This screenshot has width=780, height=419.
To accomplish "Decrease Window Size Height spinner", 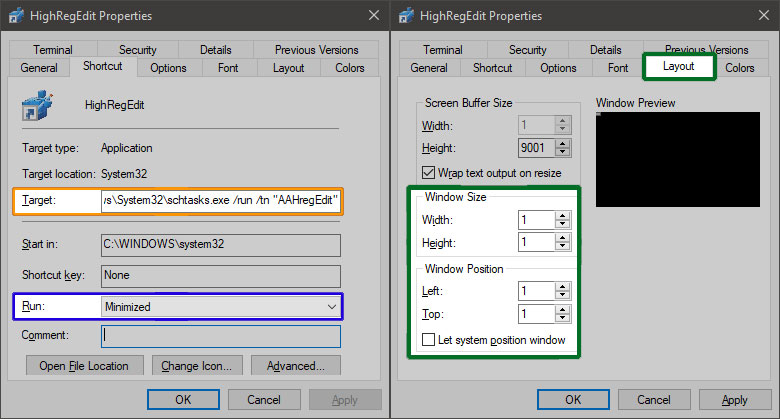I will tap(563, 246).
